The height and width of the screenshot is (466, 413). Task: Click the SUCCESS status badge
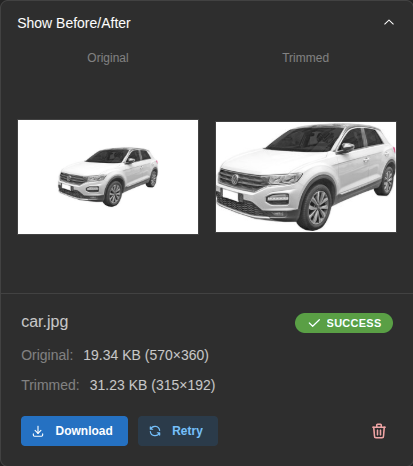point(344,323)
